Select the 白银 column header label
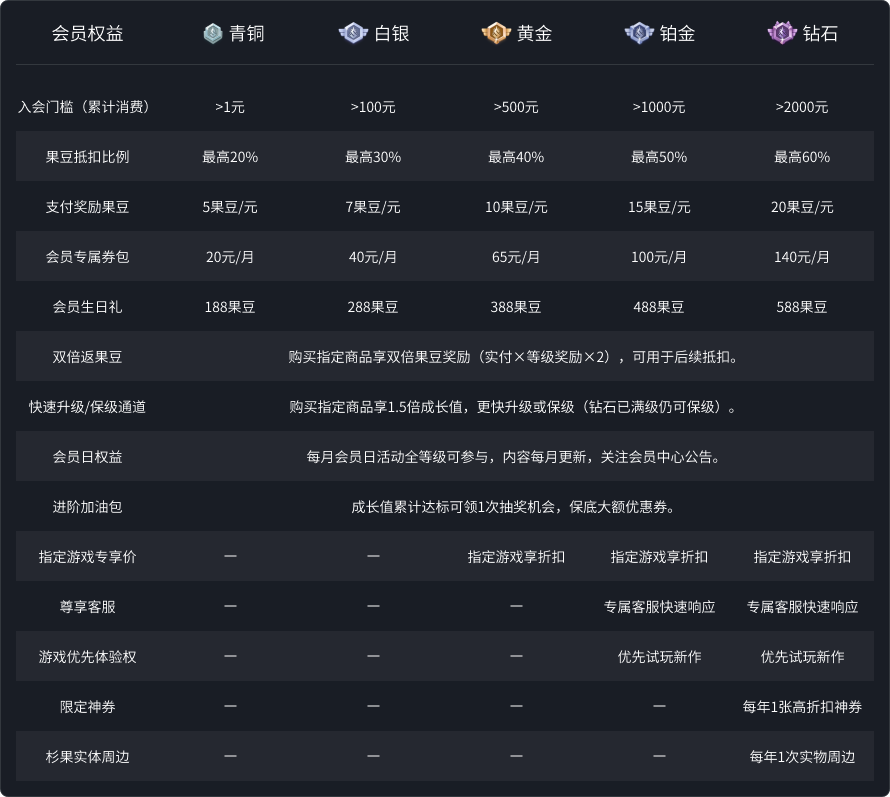 (392, 33)
